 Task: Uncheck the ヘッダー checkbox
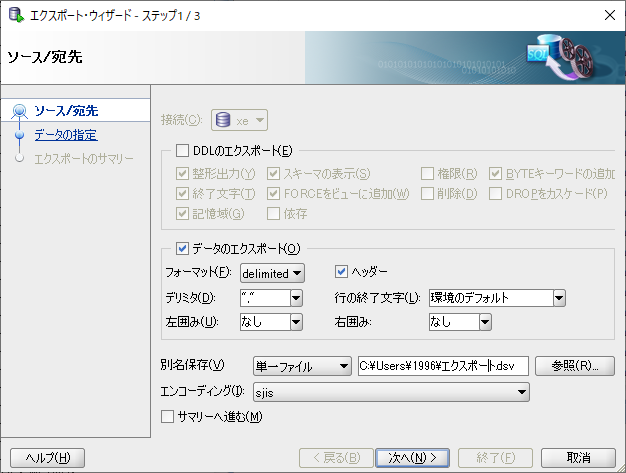pos(341,272)
